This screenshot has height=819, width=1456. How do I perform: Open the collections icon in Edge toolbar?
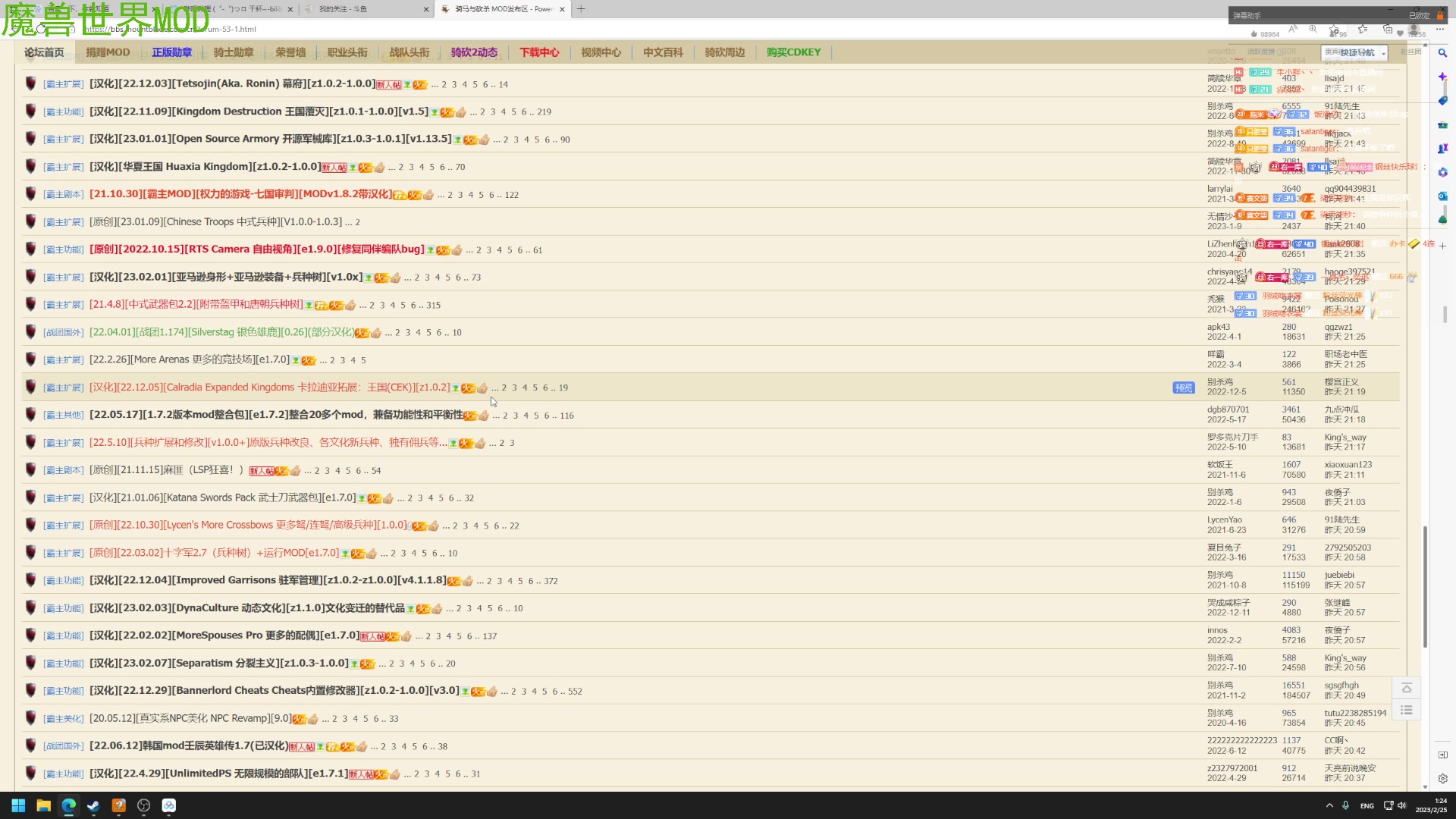pos(1387,30)
